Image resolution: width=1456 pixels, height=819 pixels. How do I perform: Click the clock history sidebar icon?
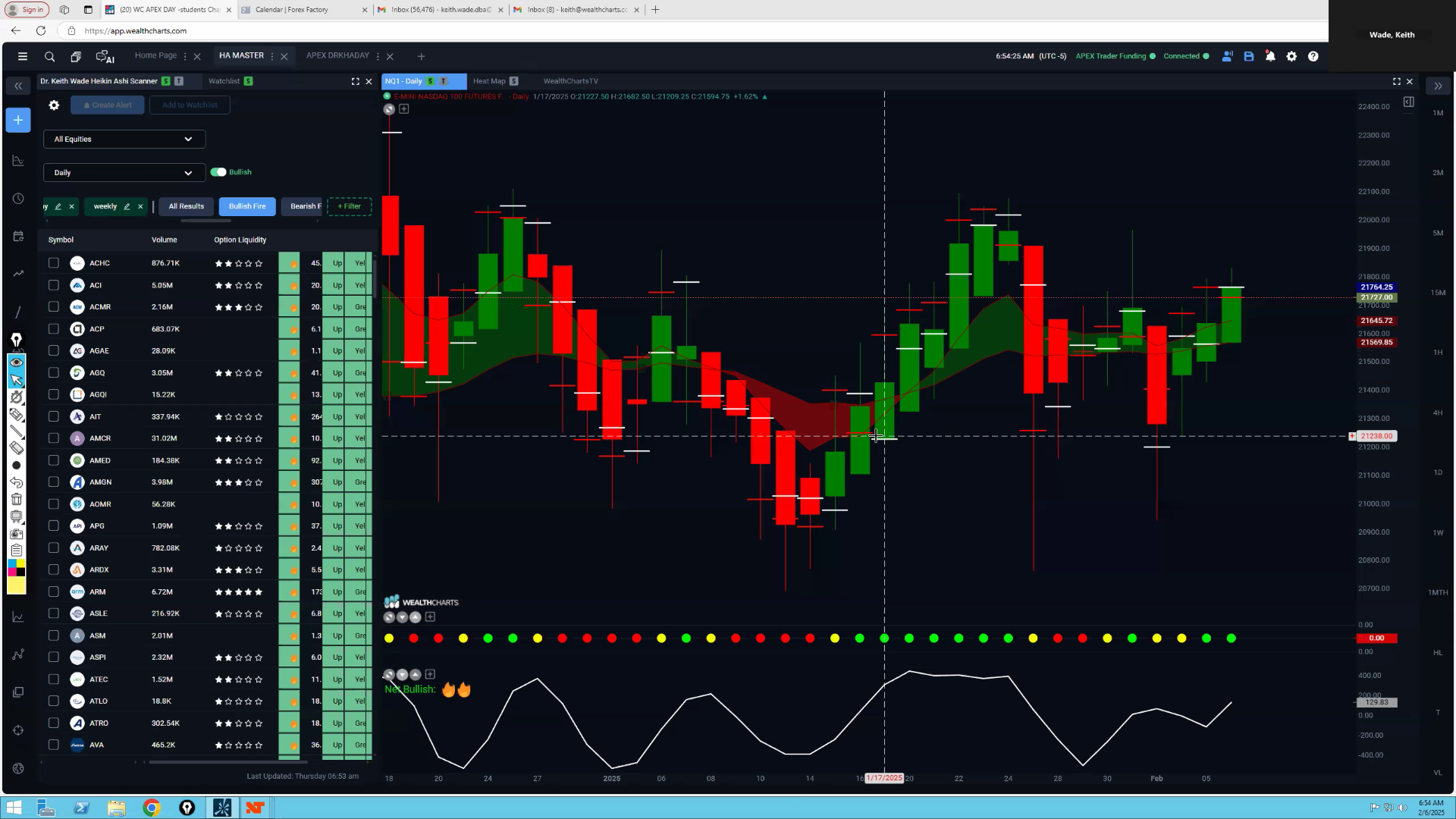point(18,199)
